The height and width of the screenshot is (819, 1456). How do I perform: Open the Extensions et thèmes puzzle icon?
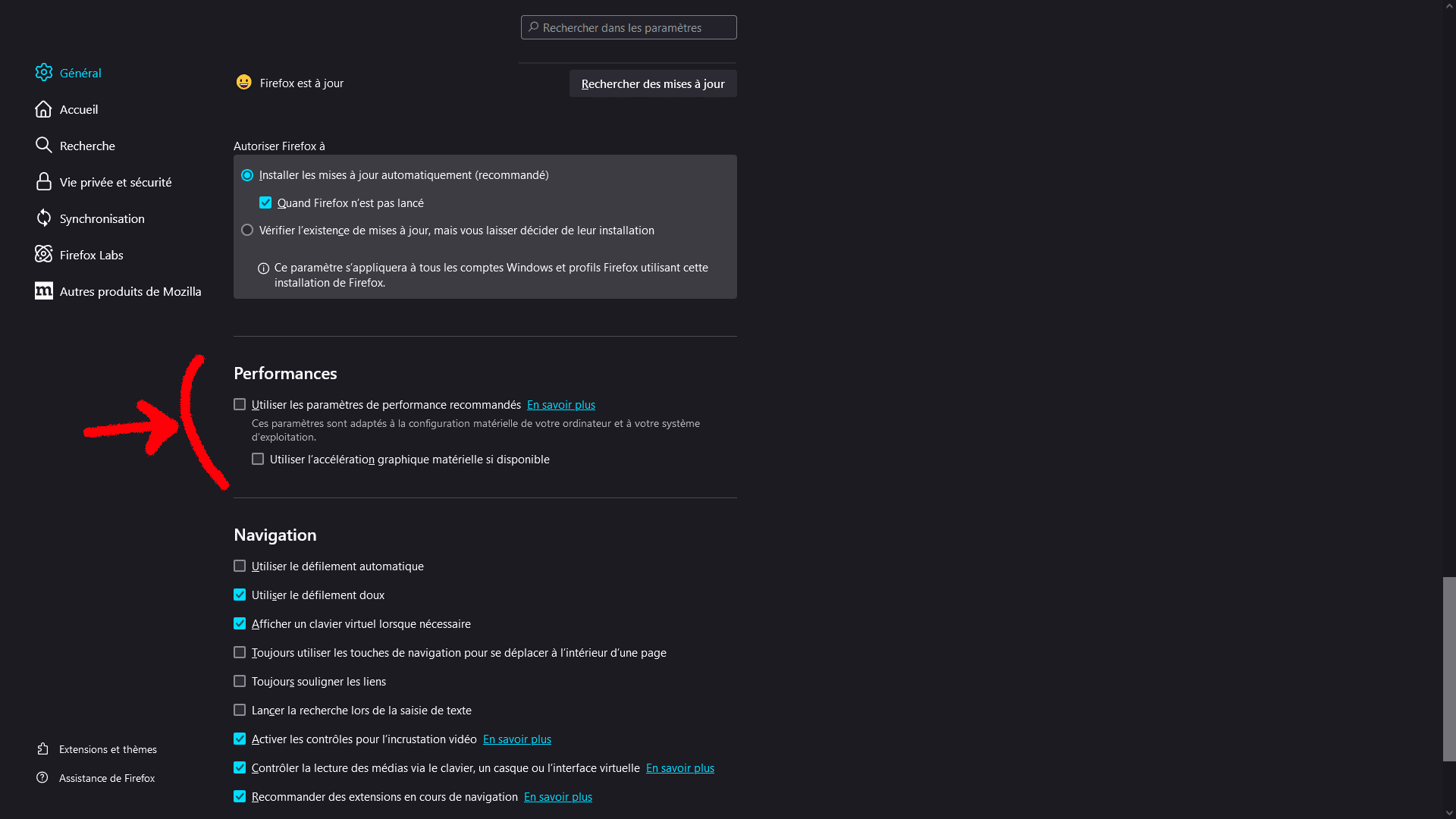coord(43,749)
